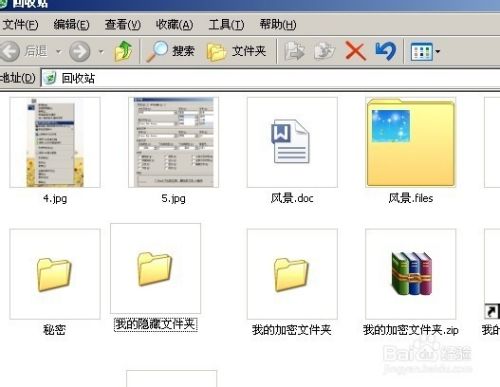Click the Move To folder toolbar icon
Image resolution: width=500 pixels, height=387 pixels.
tap(294, 51)
